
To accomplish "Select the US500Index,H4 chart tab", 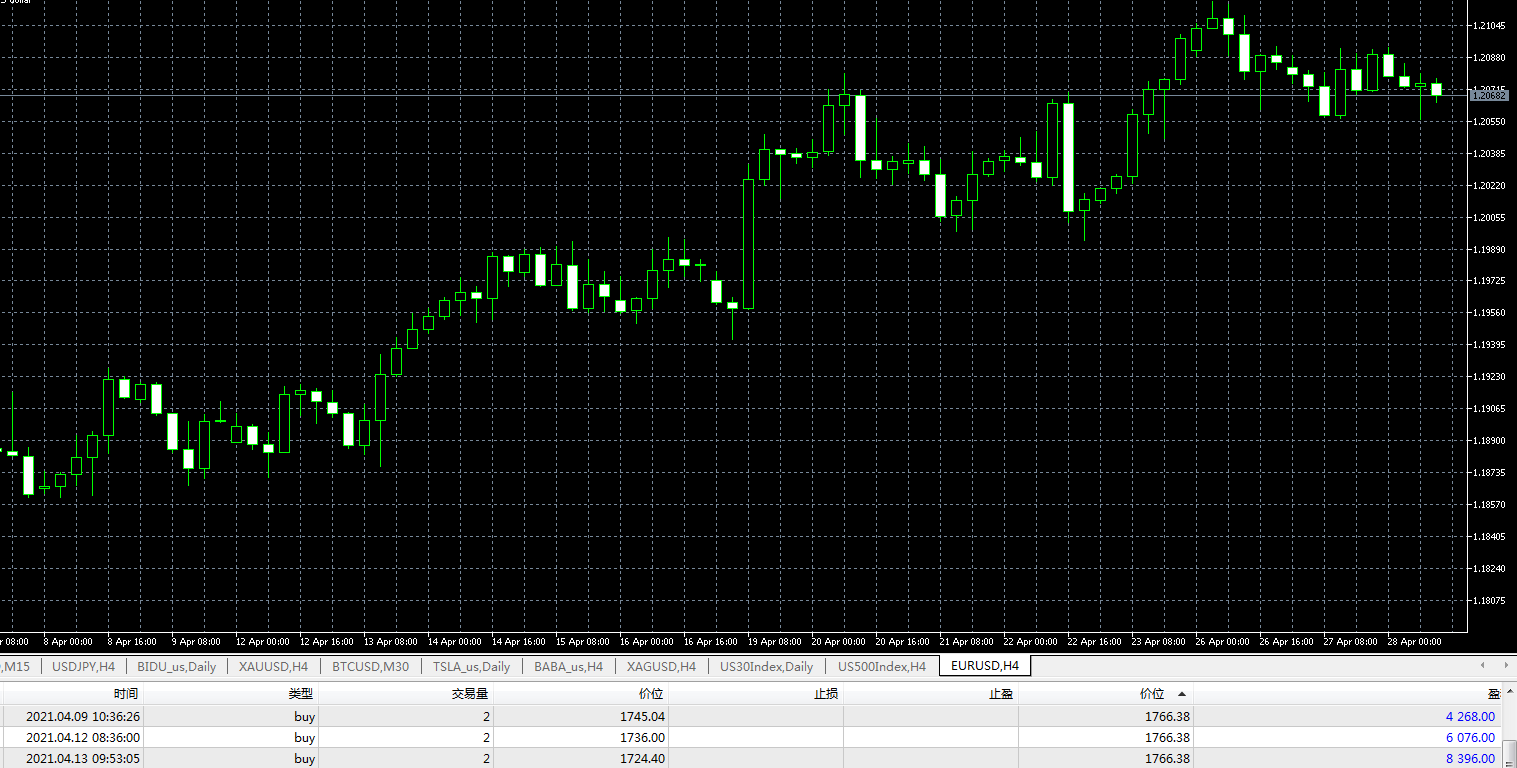I will 882,666.
